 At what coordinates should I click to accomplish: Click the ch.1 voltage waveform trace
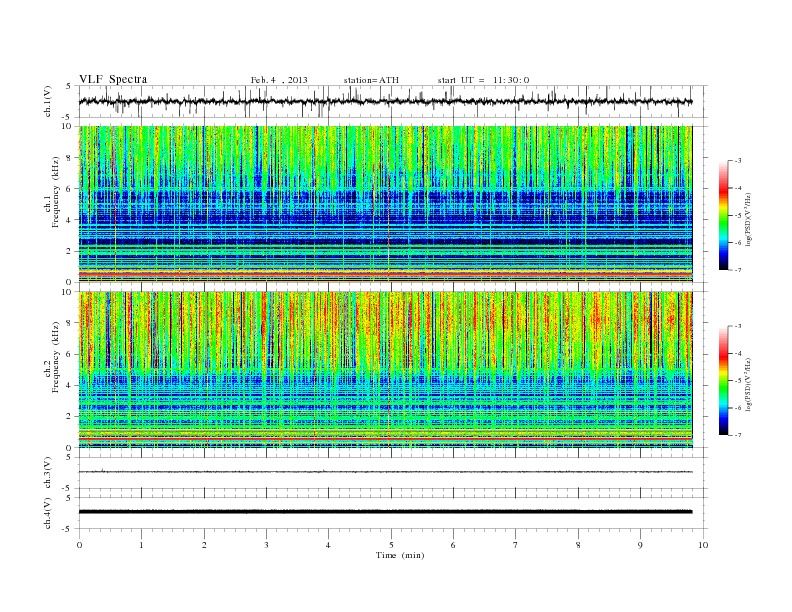(x=385, y=101)
